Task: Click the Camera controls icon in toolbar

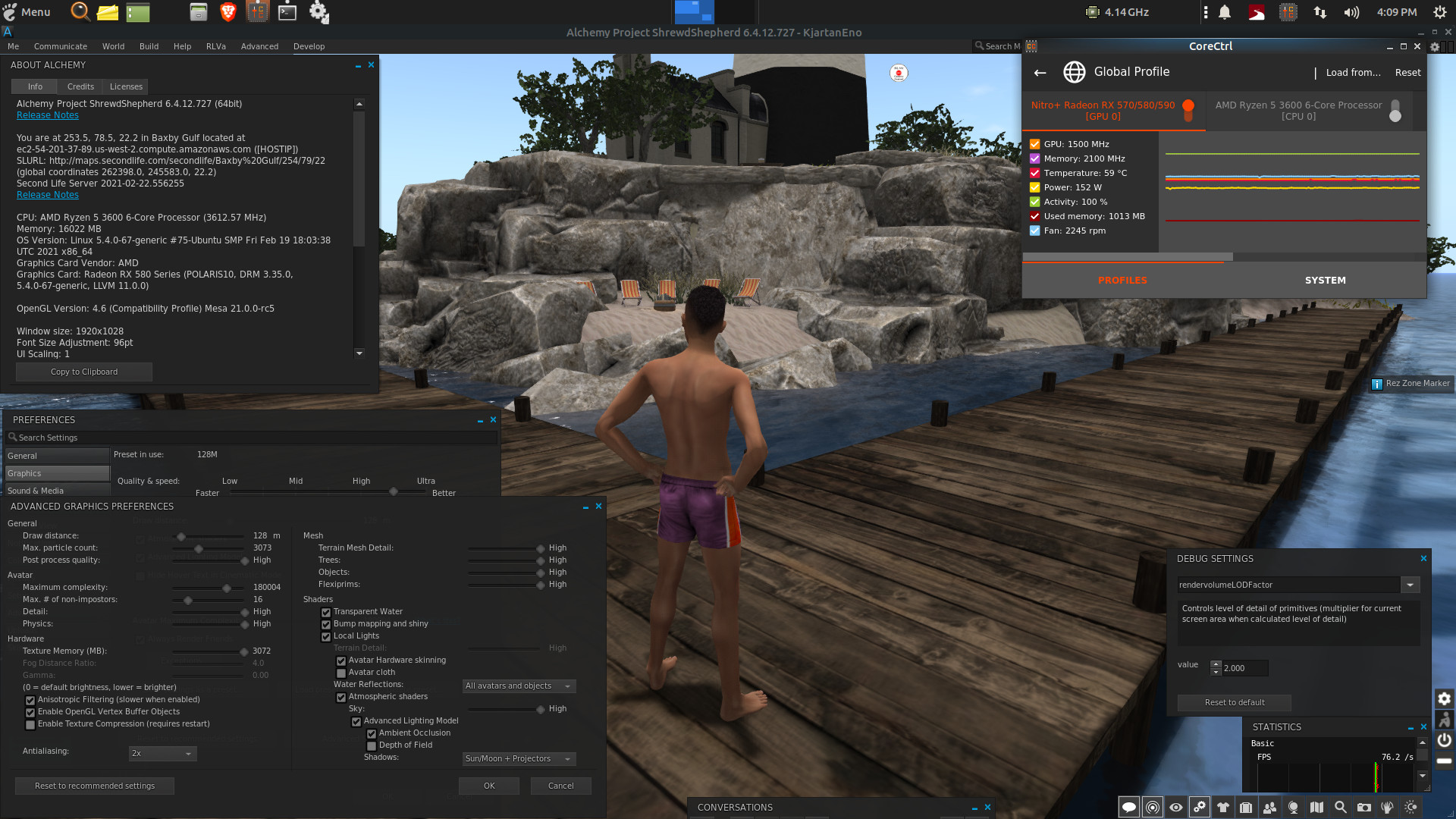Action: pos(1175,807)
